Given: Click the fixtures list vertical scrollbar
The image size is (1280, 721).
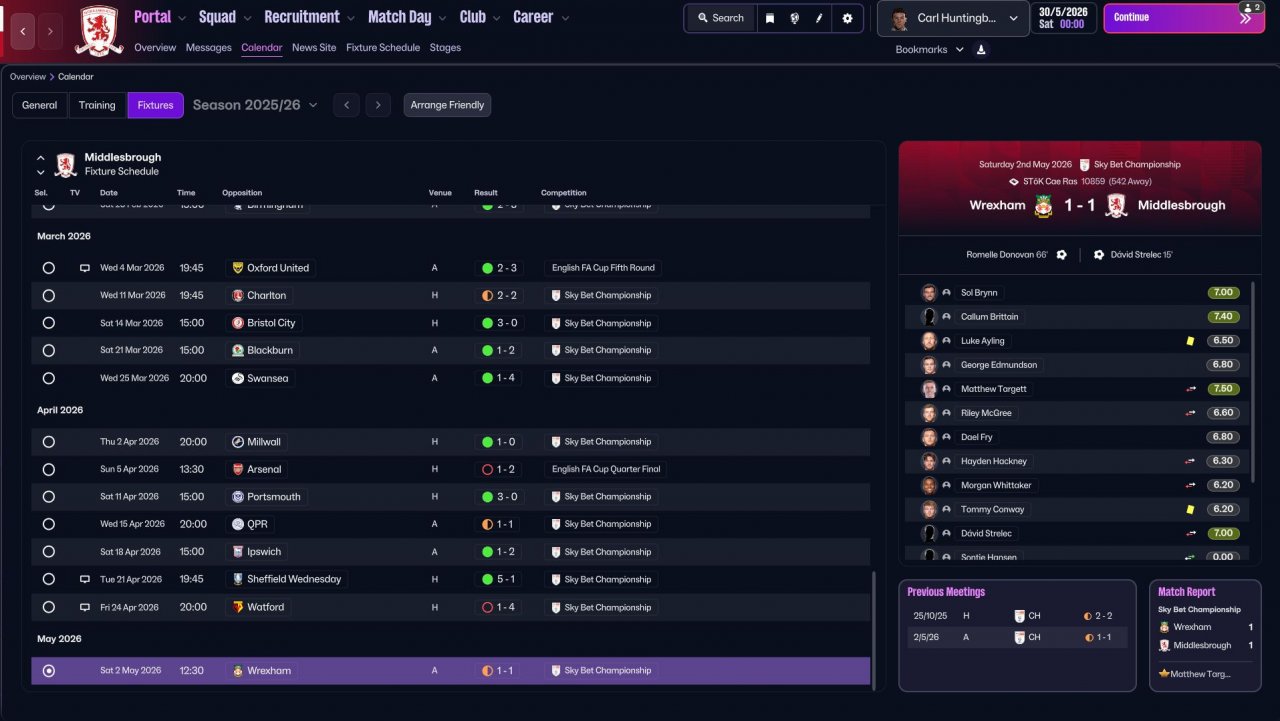Looking at the screenshot, I should (x=874, y=630).
